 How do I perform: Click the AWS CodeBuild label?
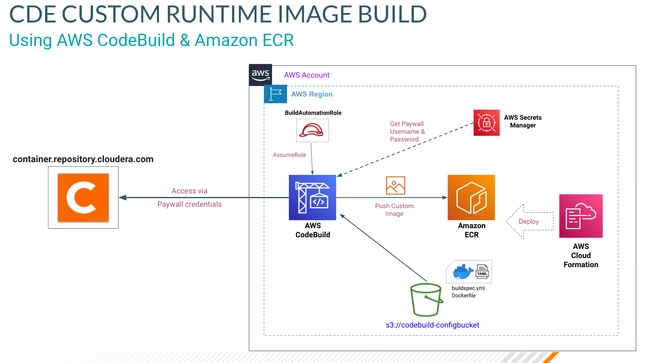[312, 230]
